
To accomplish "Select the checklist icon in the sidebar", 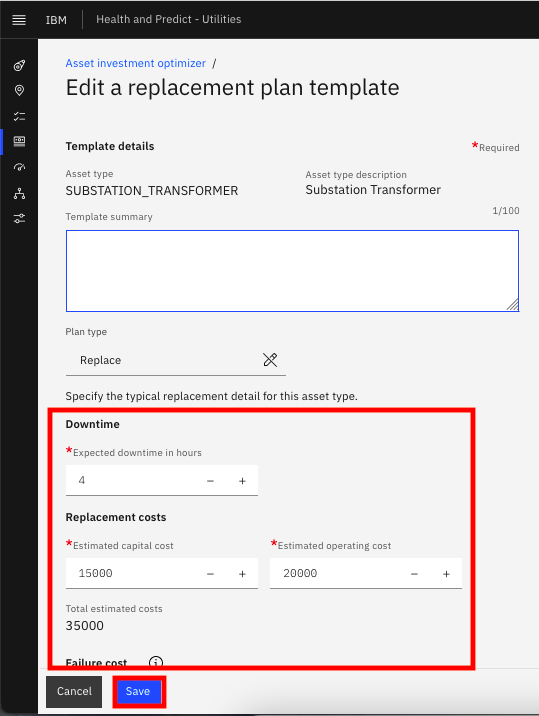I will 19,116.
